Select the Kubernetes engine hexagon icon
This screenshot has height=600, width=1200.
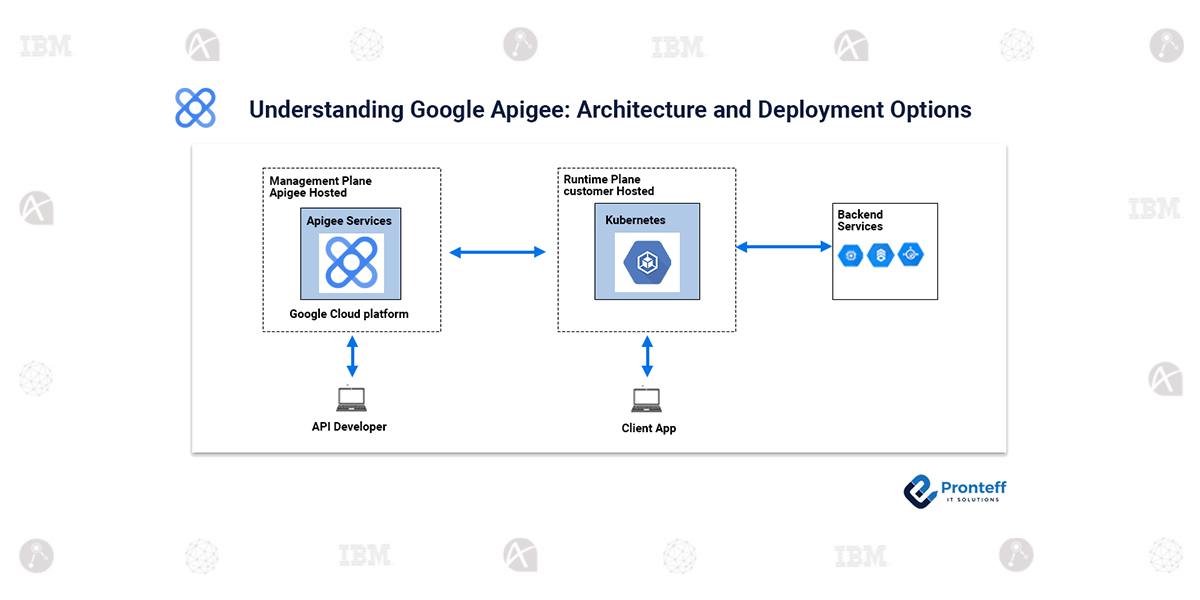point(647,263)
